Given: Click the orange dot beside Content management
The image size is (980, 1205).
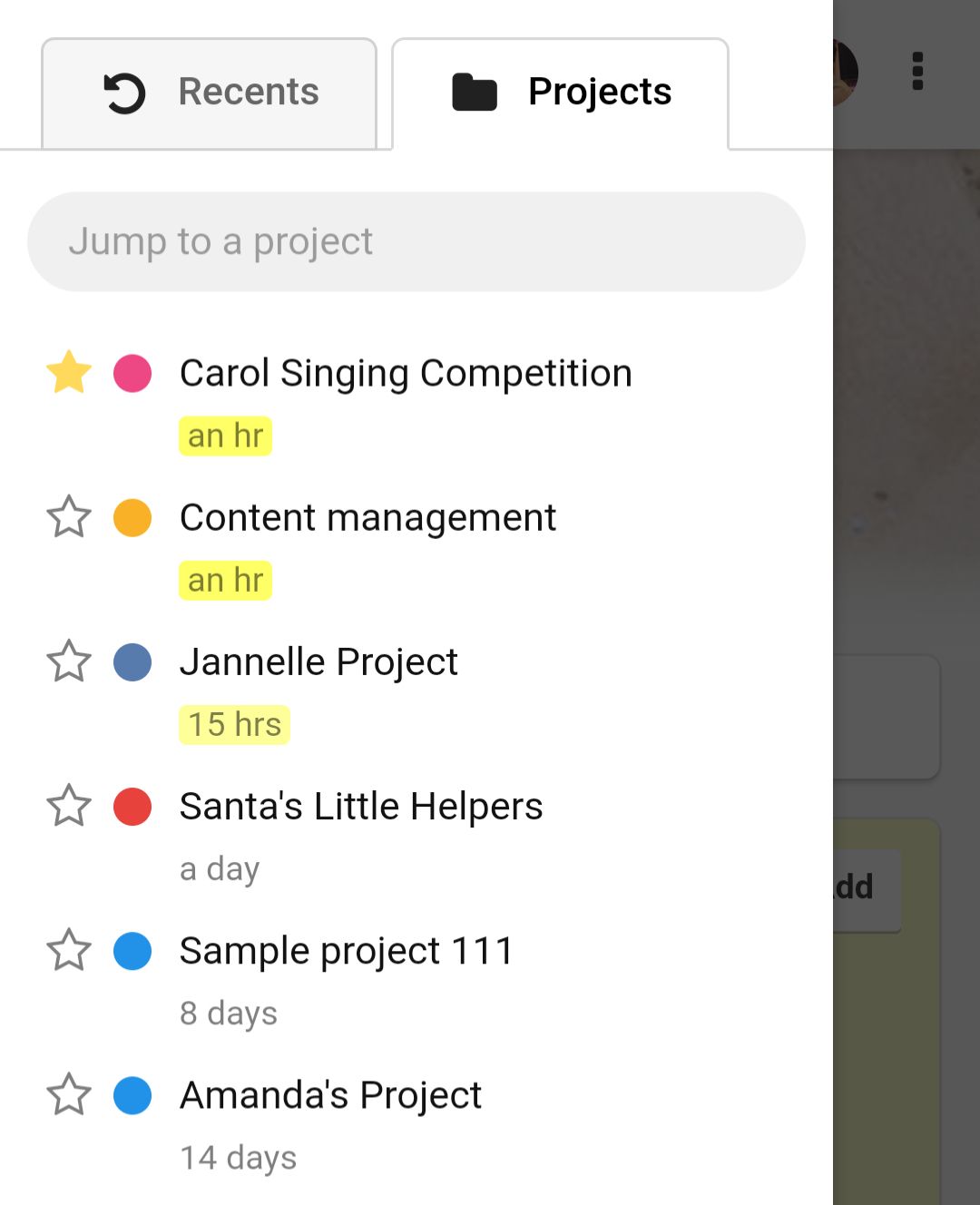Looking at the screenshot, I should coord(132,517).
